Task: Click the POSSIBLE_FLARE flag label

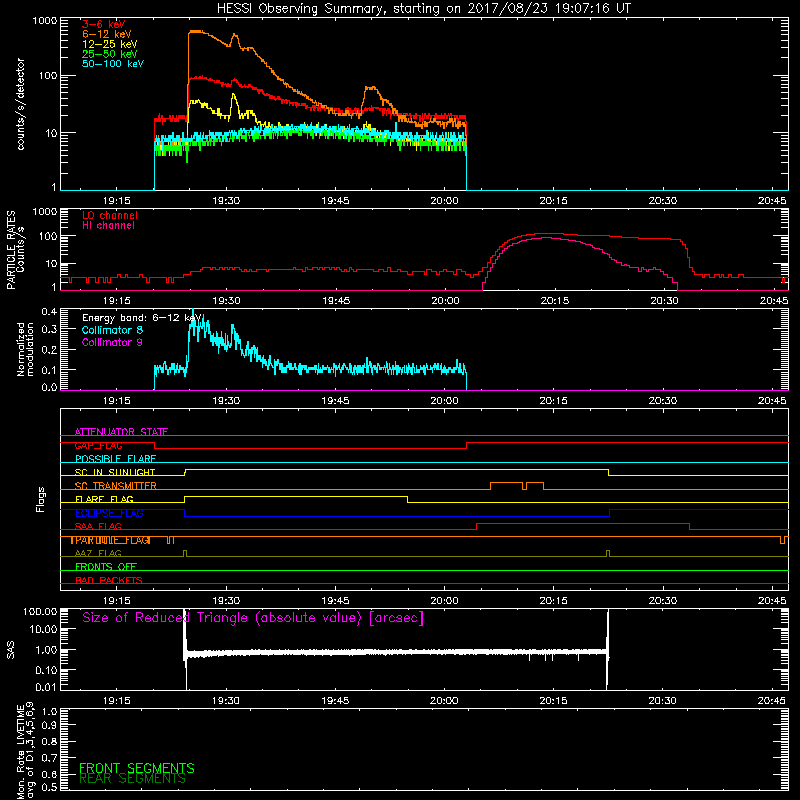Action: click(x=115, y=459)
